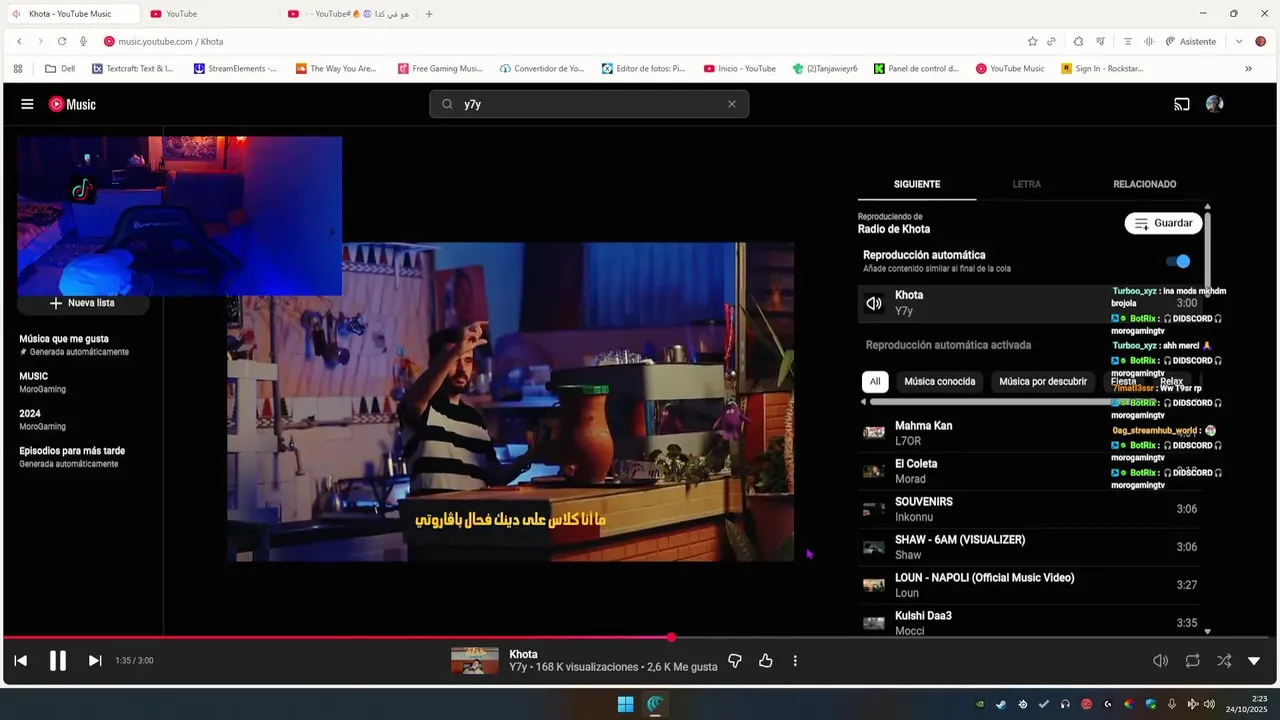Play SOUVENIRS by Inkonnu

pyautogui.click(x=1030, y=509)
